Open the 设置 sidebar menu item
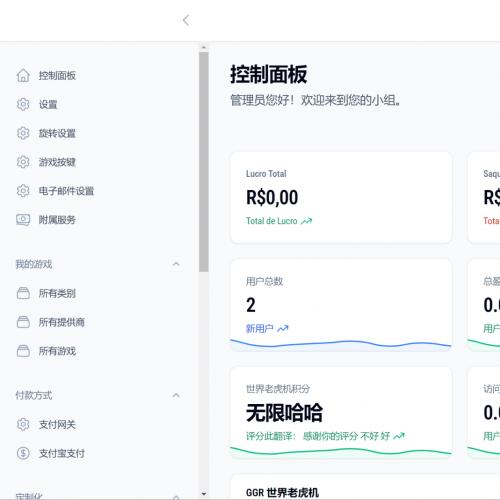Screen dimensions: 500x500 pos(48,104)
